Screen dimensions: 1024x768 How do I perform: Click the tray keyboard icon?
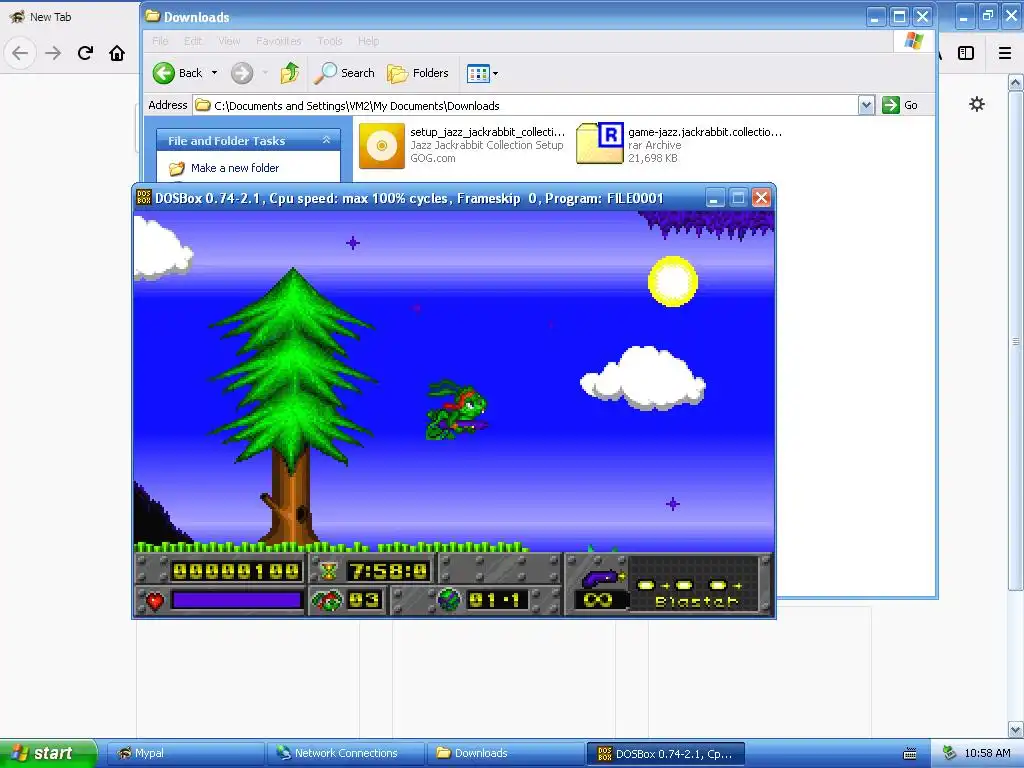(x=910, y=754)
